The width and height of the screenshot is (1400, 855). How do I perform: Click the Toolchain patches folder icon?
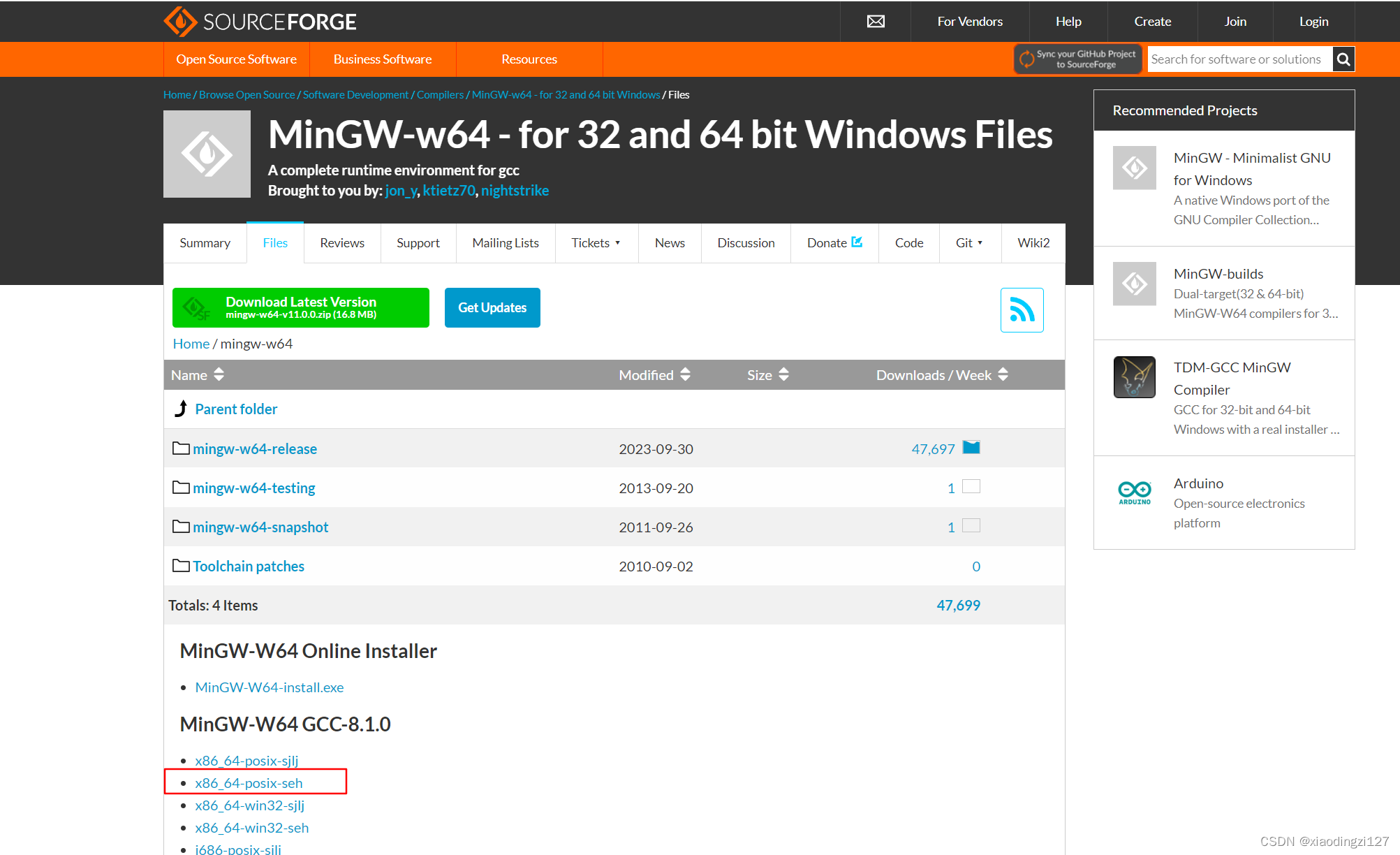click(181, 566)
